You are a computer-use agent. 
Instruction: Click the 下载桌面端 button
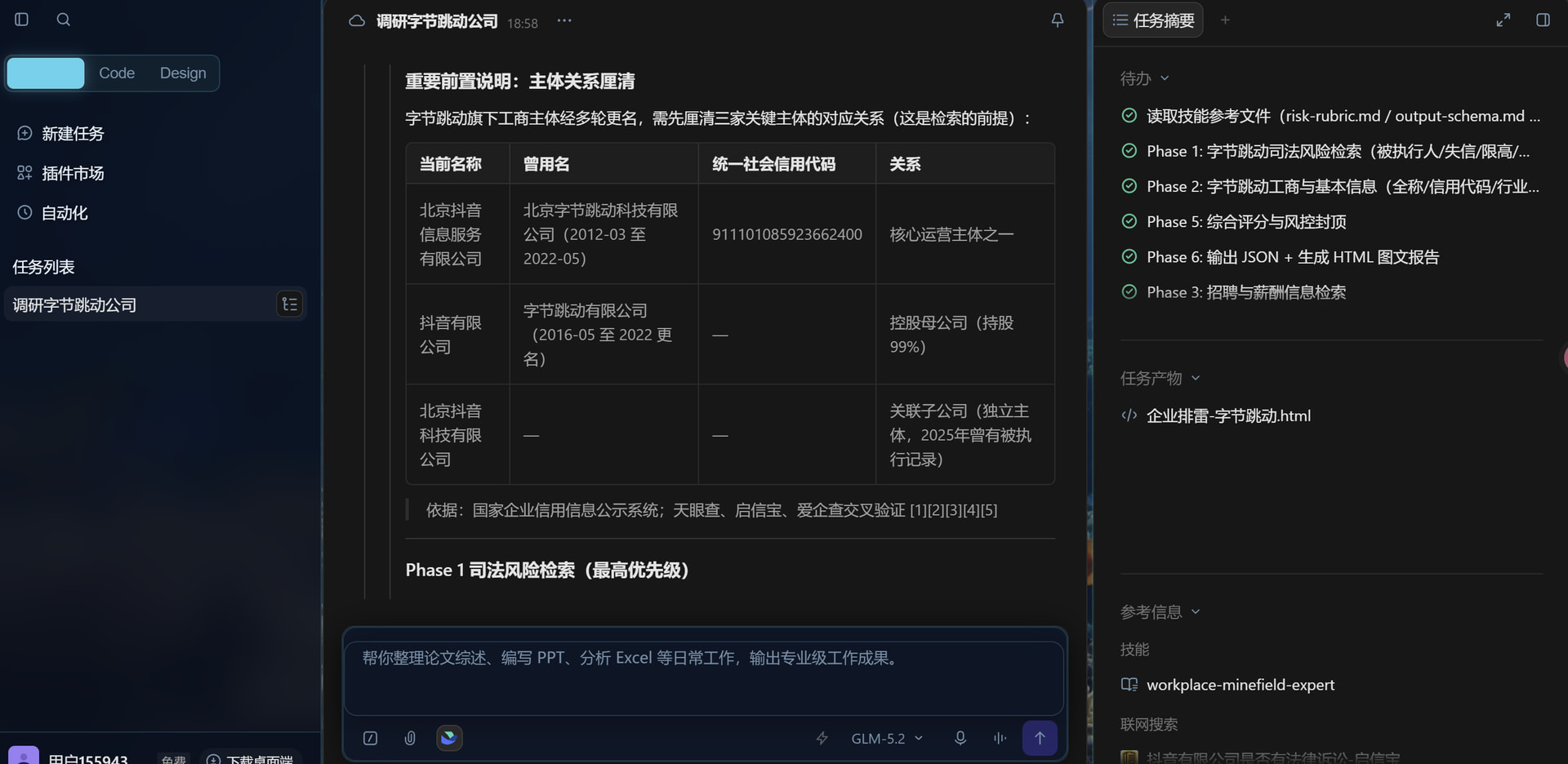click(251, 757)
